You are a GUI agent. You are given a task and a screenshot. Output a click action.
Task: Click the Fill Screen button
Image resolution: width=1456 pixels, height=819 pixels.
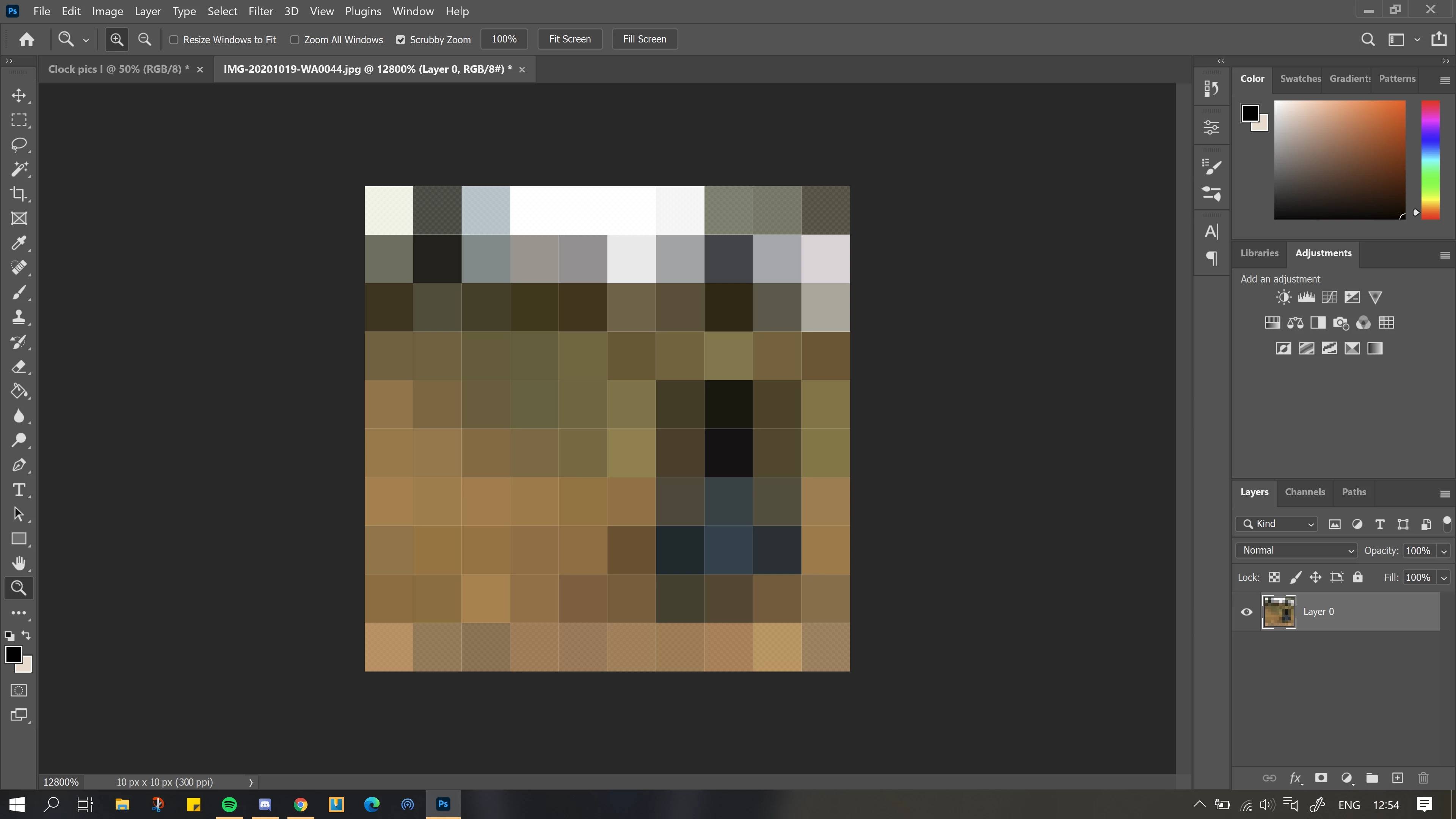click(x=644, y=39)
